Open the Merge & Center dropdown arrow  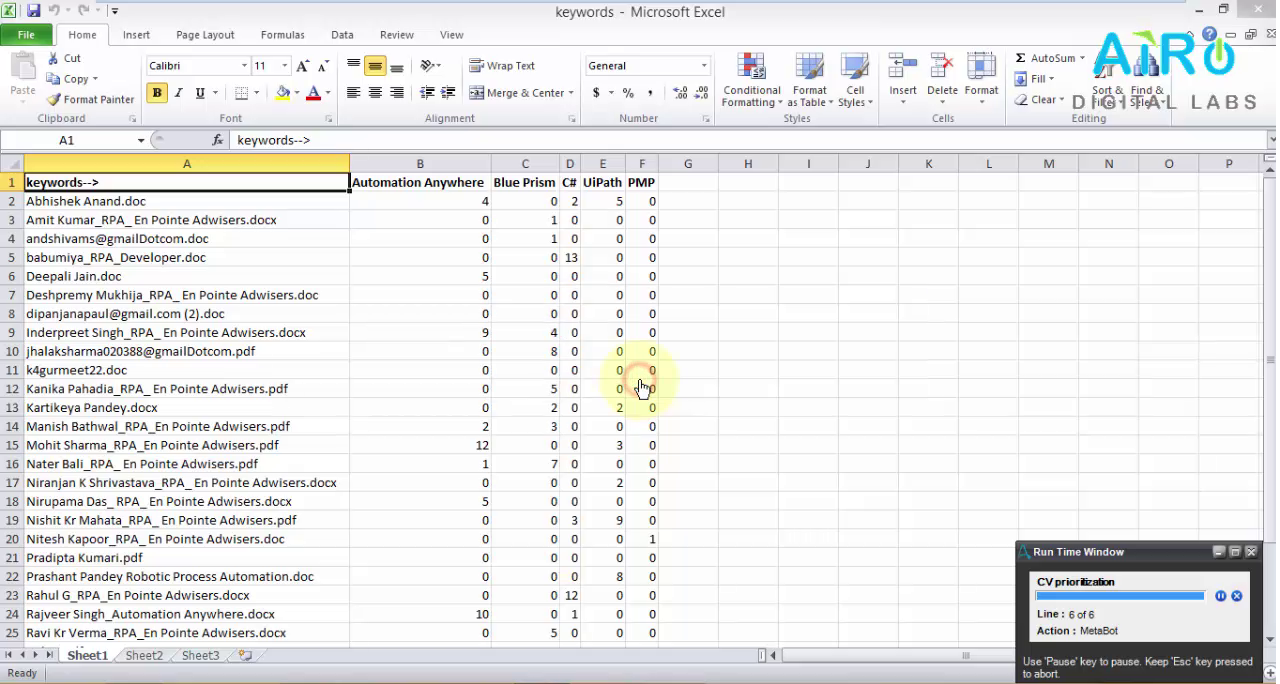pos(571,93)
